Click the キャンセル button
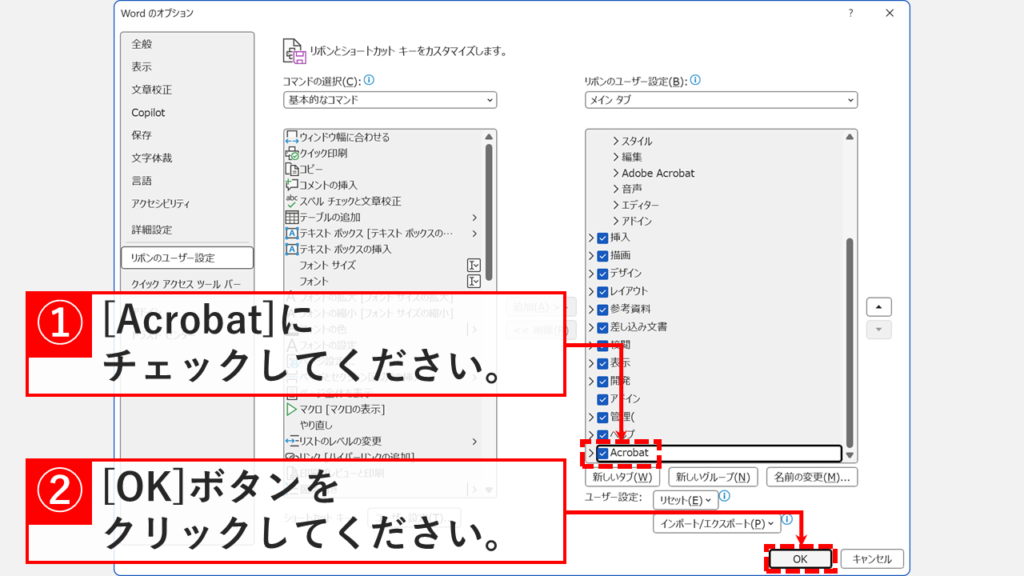The height and width of the screenshot is (576, 1024). [x=872, y=559]
